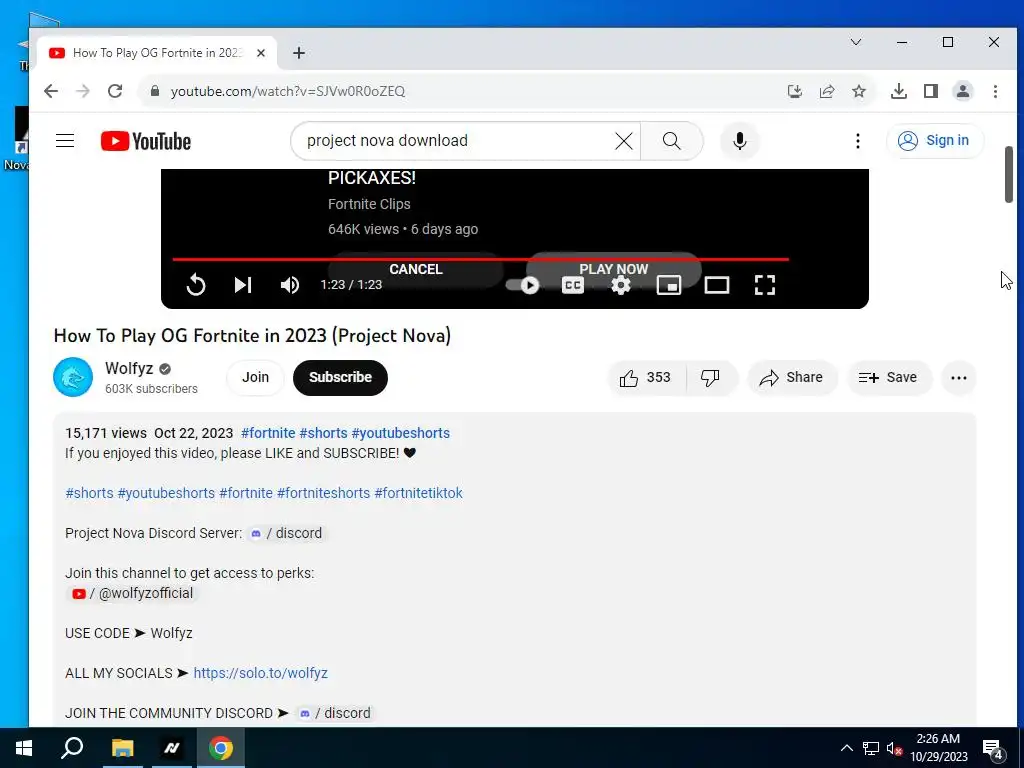1024x768 pixels.
Task: Click the Sign in button
Action: tap(935, 140)
